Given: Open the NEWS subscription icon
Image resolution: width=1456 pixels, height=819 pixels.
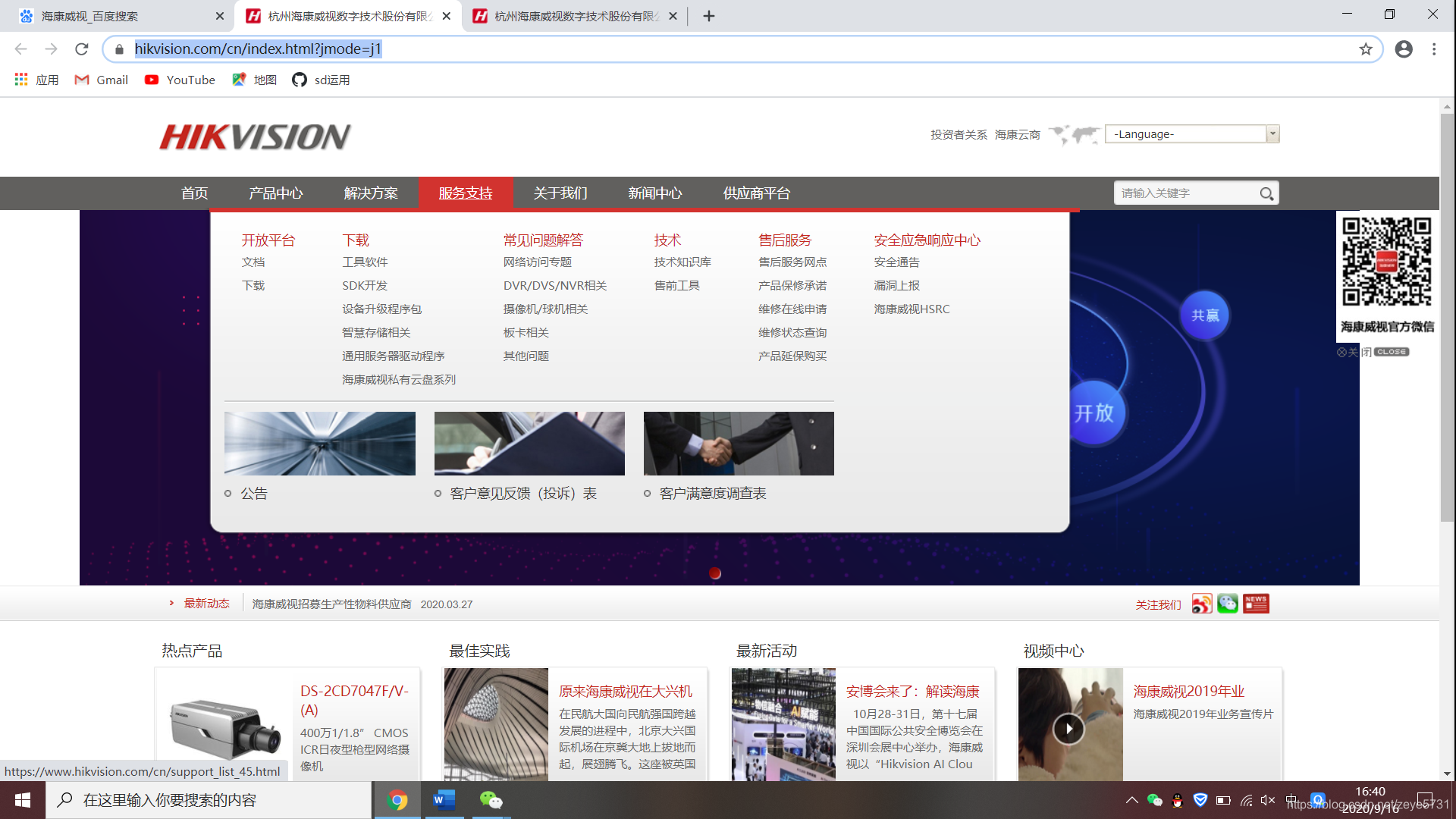Looking at the screenshot, I should (1256, 603).
